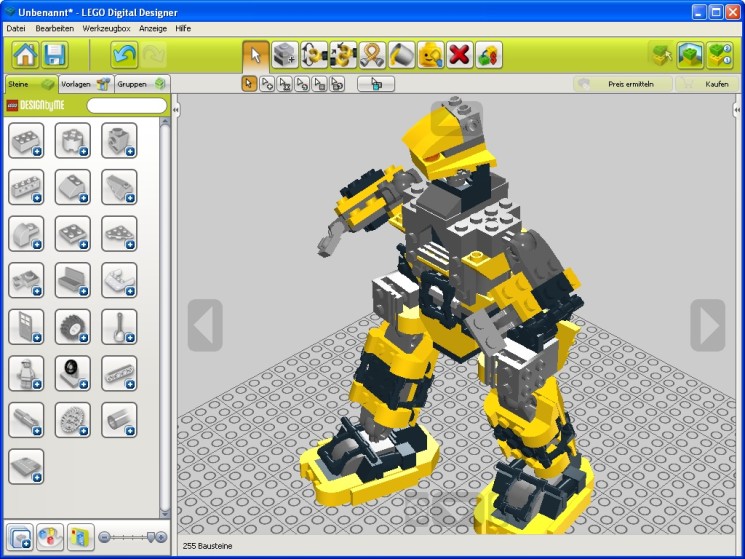Select the Flex tool
Image resolution: width=745 pixels, height=559 pixels.
372,55
